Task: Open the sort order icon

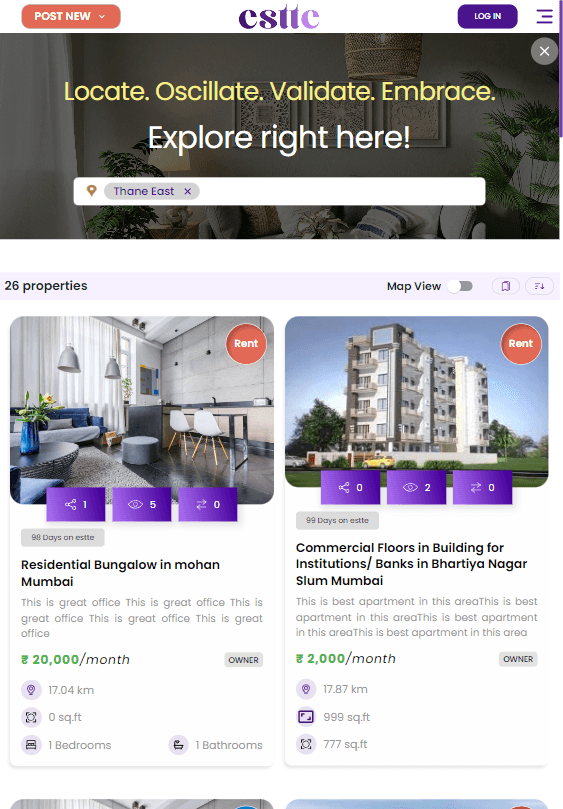Action: [x=539, y=286]
